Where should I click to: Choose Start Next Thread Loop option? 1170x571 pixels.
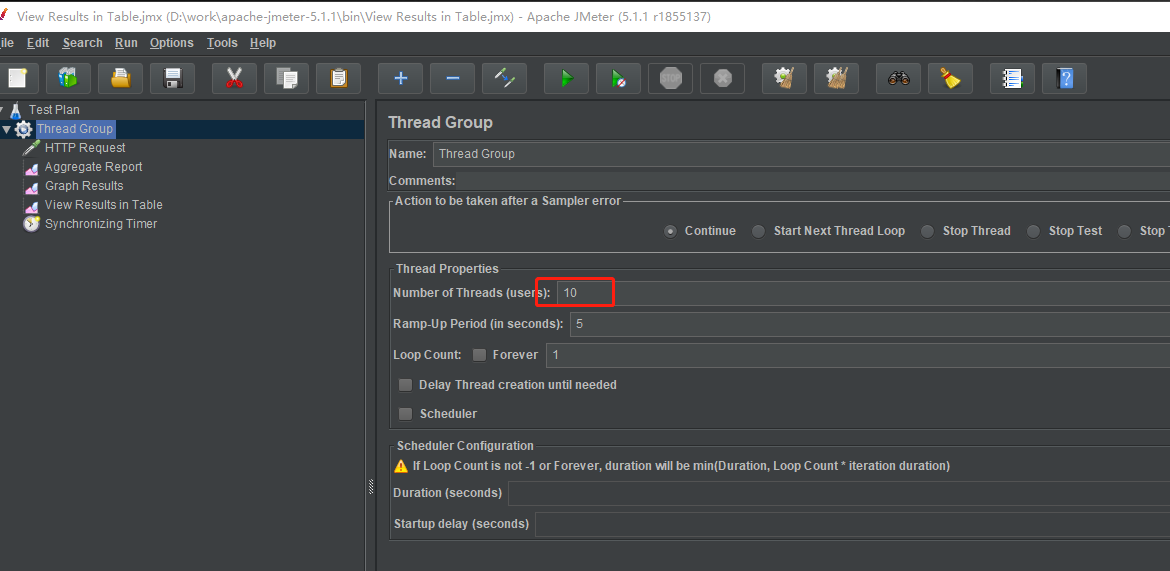tap(758, 231)
